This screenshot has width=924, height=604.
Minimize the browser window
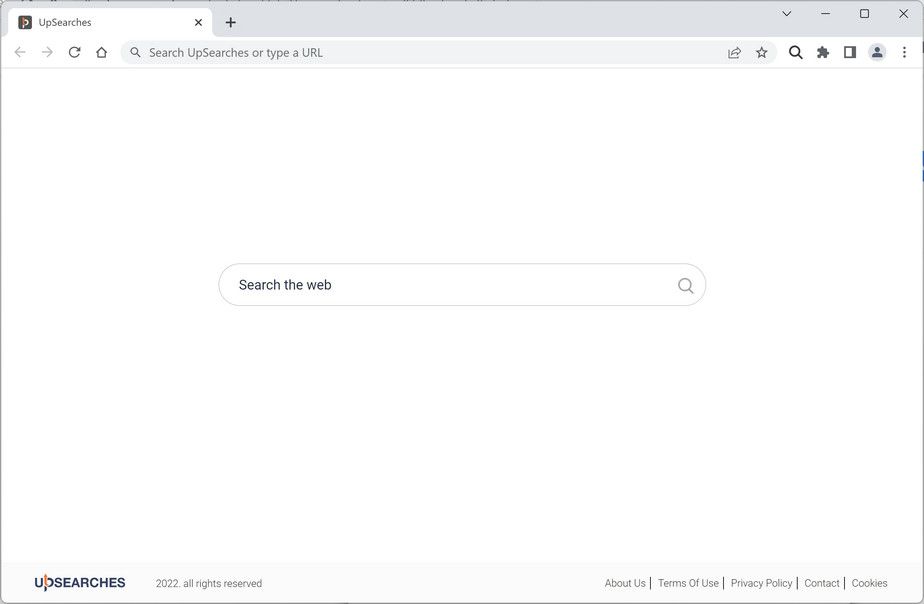click(826, 14)
